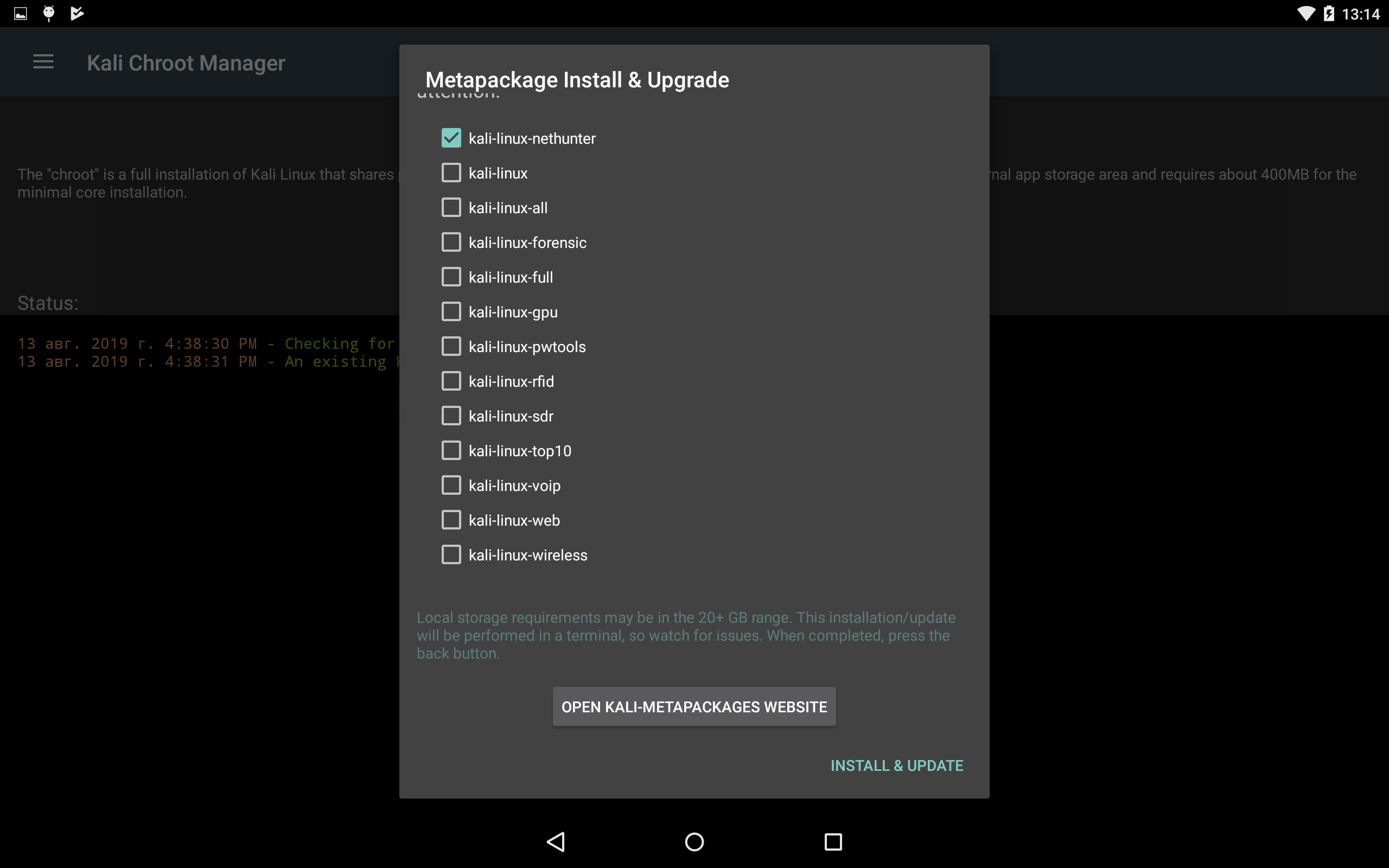Tap the Wi-Fi signal status icon
Viewport: 1389px width, 868px height.
1306,13
